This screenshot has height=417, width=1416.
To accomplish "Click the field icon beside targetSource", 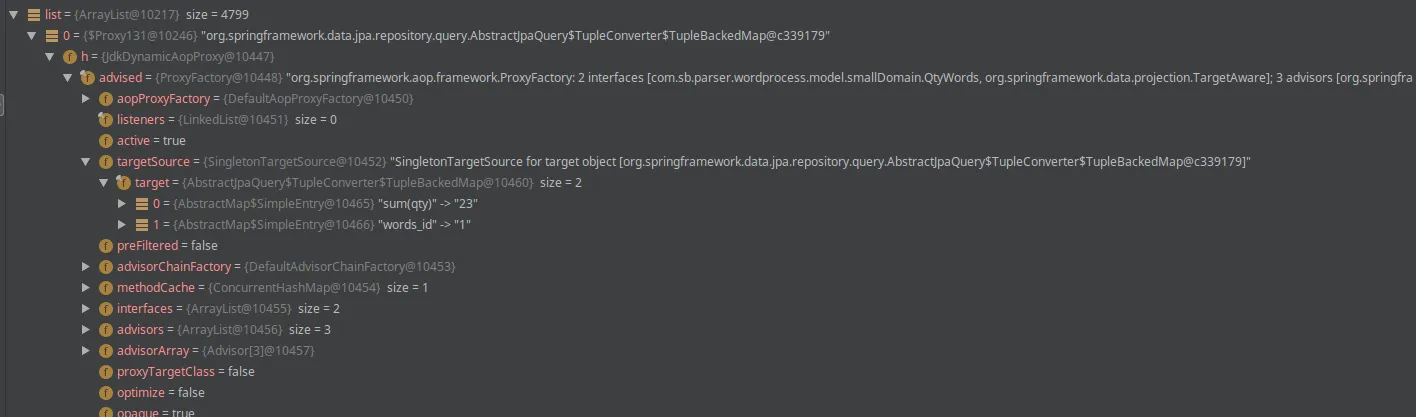I will pyautogui.click(x=105, y=162).
